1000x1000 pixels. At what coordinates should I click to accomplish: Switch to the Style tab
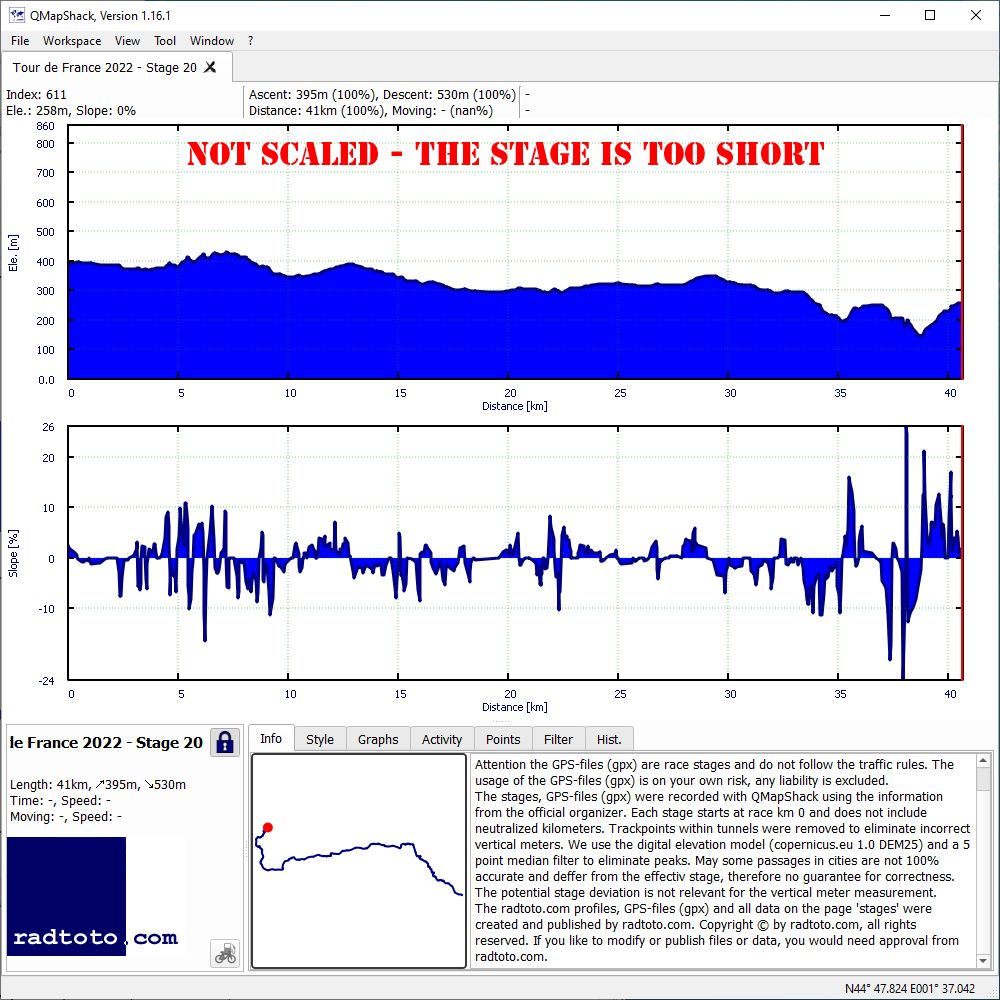click(x=320, y=739)
